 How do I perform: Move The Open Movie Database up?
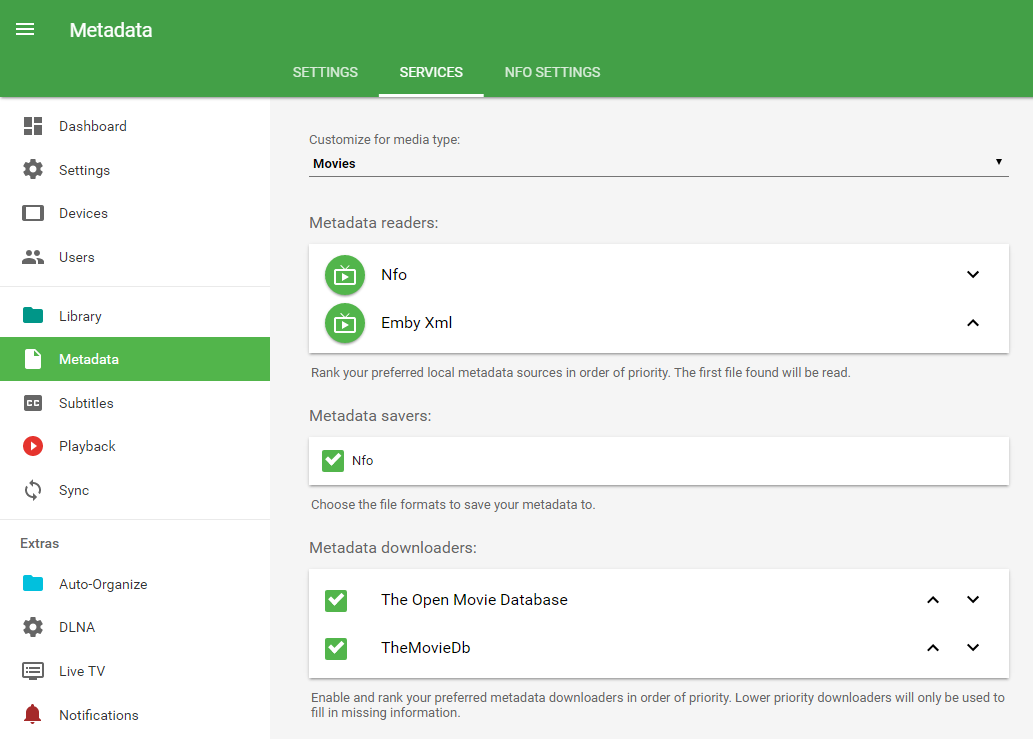tap(933, 599)
